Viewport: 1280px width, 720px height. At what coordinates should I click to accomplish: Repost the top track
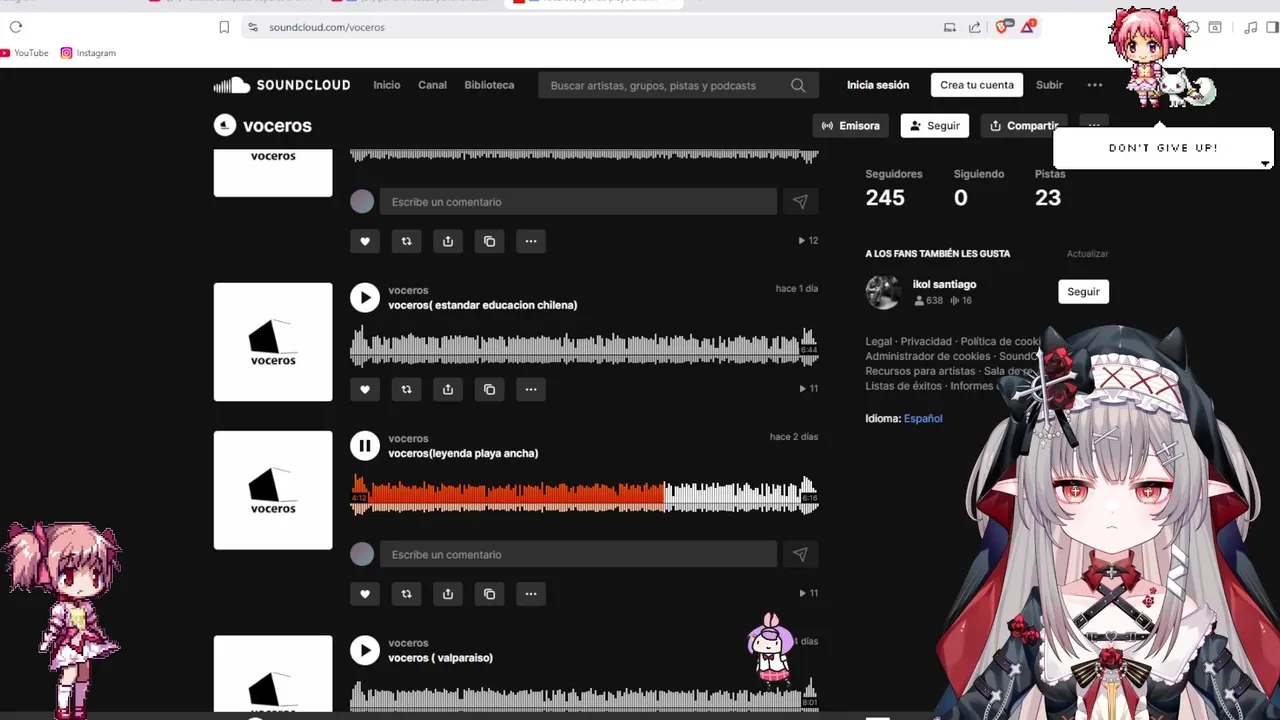406,241
